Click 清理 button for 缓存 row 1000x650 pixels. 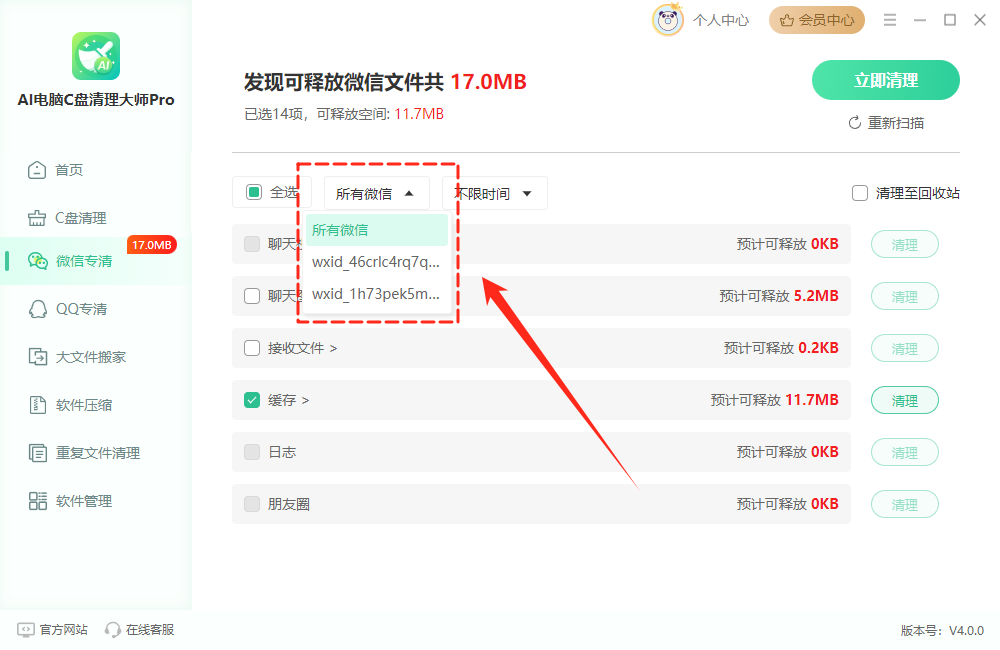coord(904,401)
